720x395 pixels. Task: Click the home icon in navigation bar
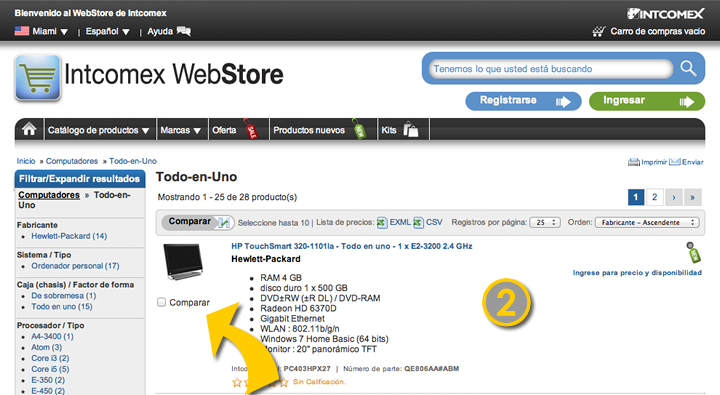(x=29, y=130)
